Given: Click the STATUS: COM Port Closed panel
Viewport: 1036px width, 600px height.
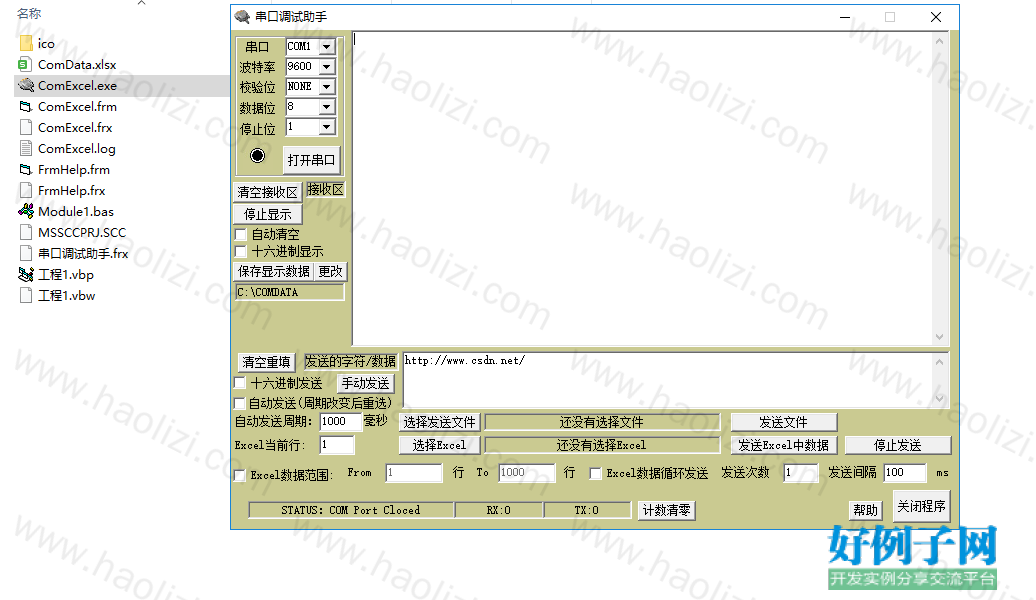Looking at the screenshot, I should click(x=351, y=510).
